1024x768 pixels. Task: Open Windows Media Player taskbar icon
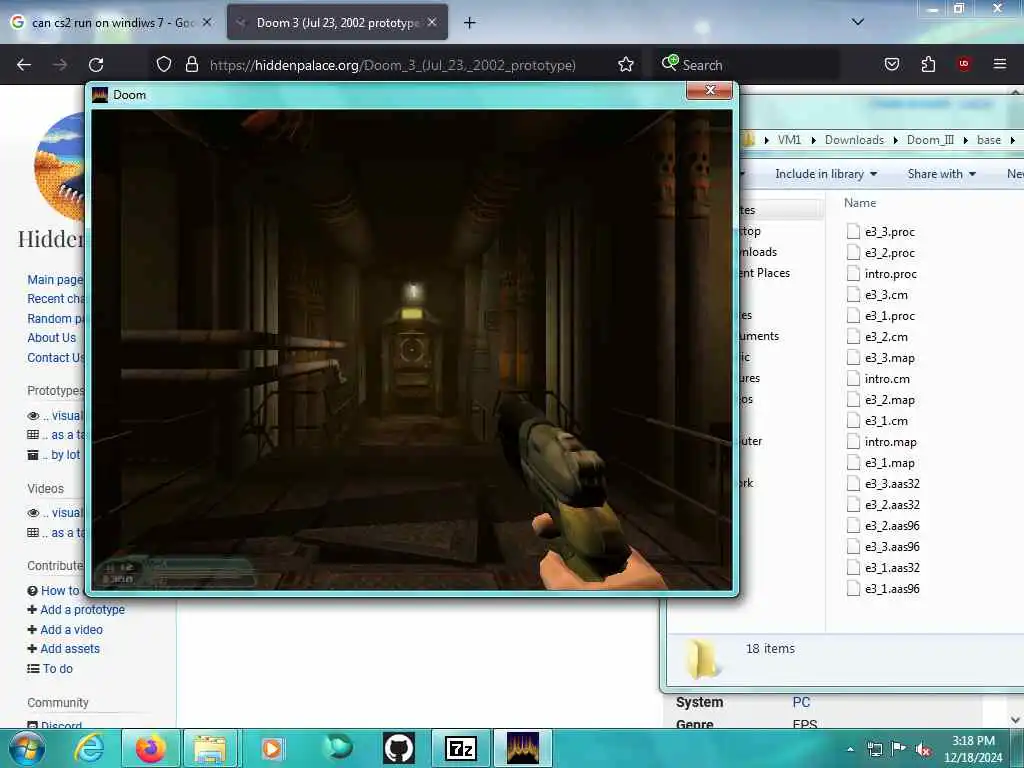(x=272, y=748)
